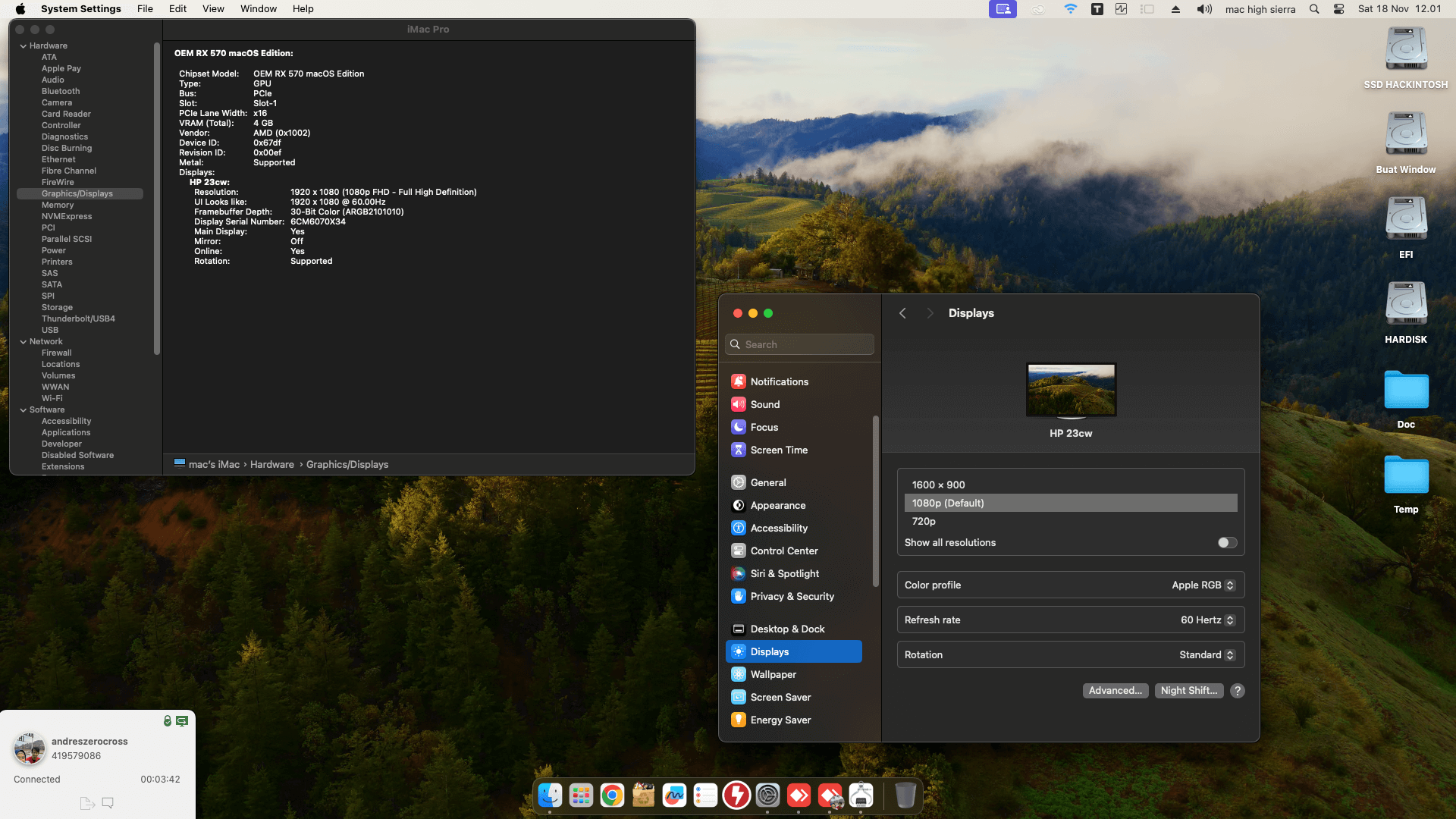This screenshot has width=1456, height=819.
Task: Collapse the Hardware section in System Information tree
Action: tap(23, 45)
